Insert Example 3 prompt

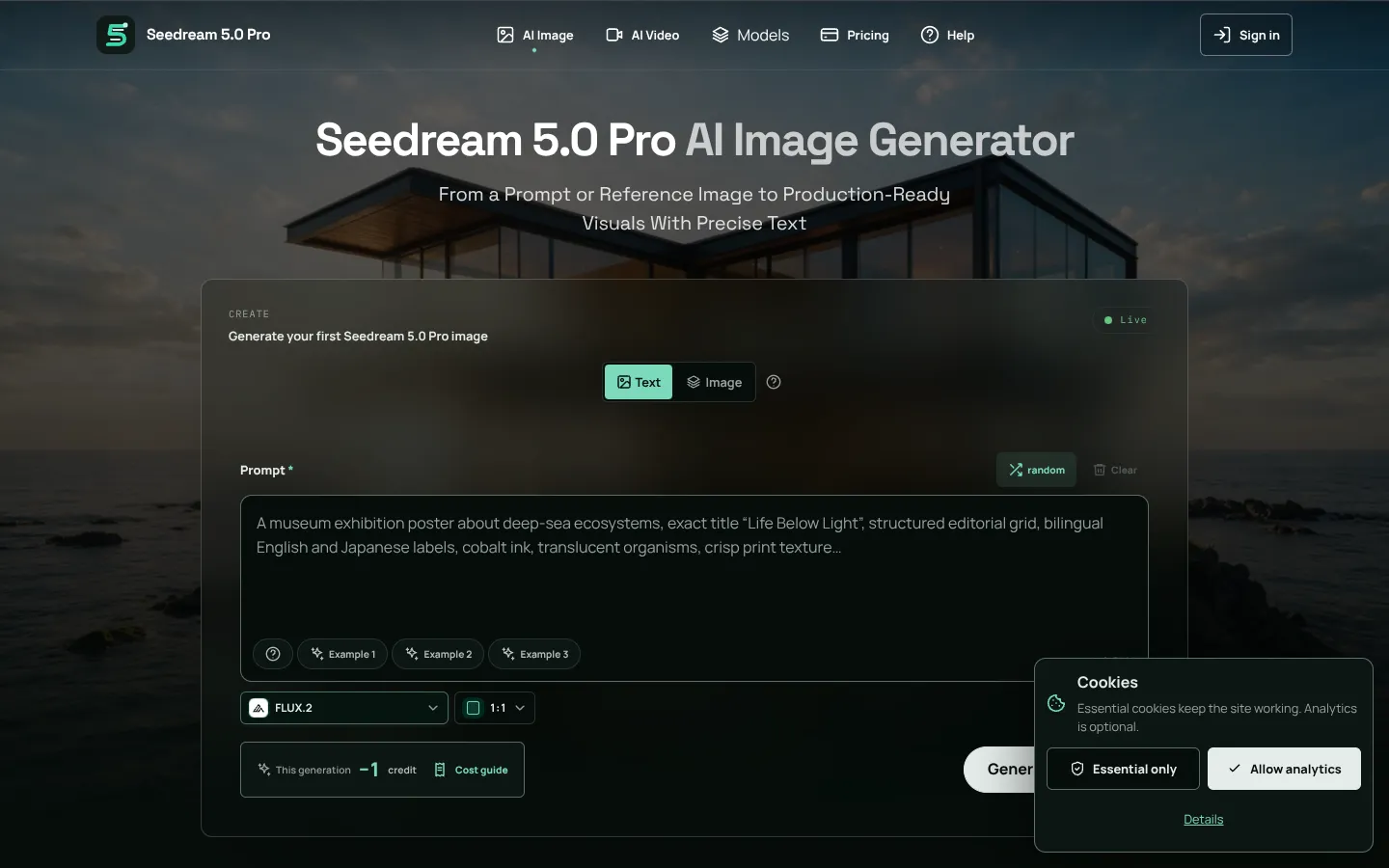click(x=534, y=654)
